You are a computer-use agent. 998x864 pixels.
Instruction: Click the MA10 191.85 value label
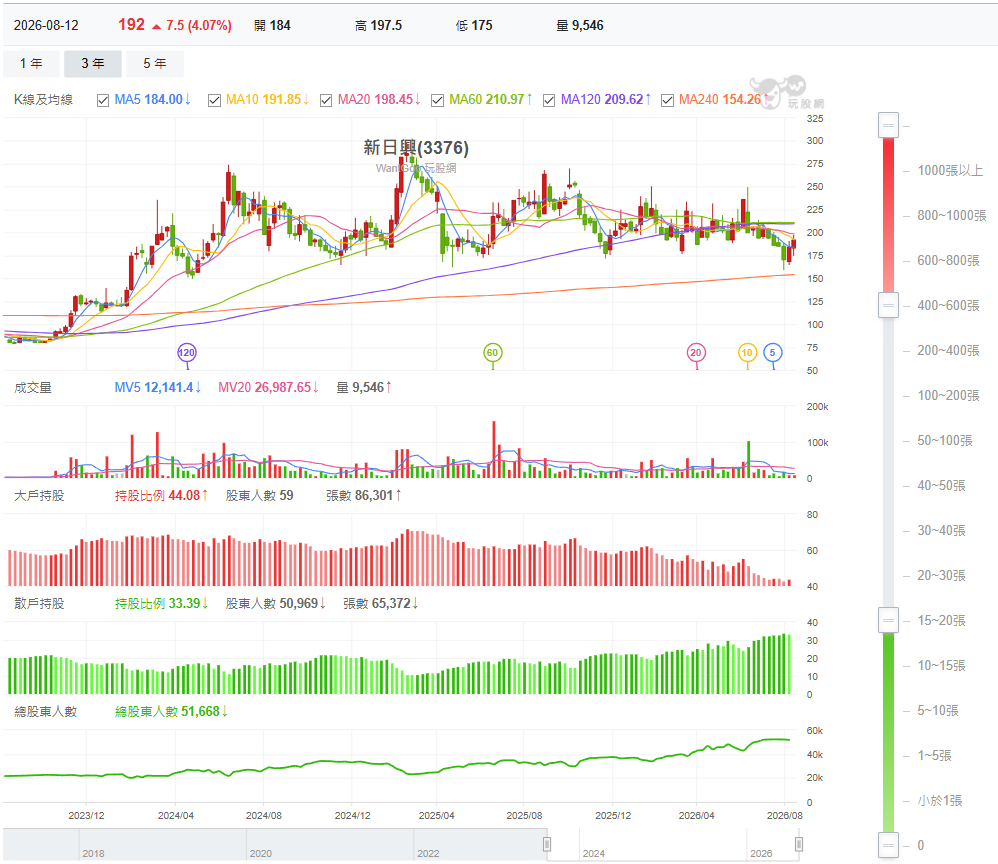coord(267,100)
